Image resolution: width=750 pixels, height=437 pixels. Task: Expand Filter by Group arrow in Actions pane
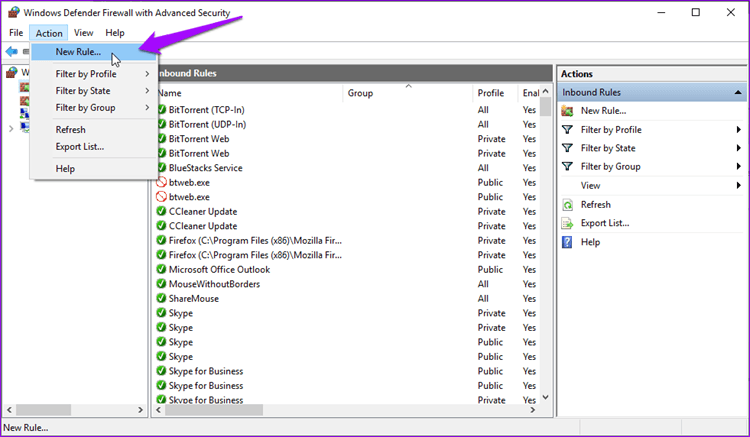[739, 166]
